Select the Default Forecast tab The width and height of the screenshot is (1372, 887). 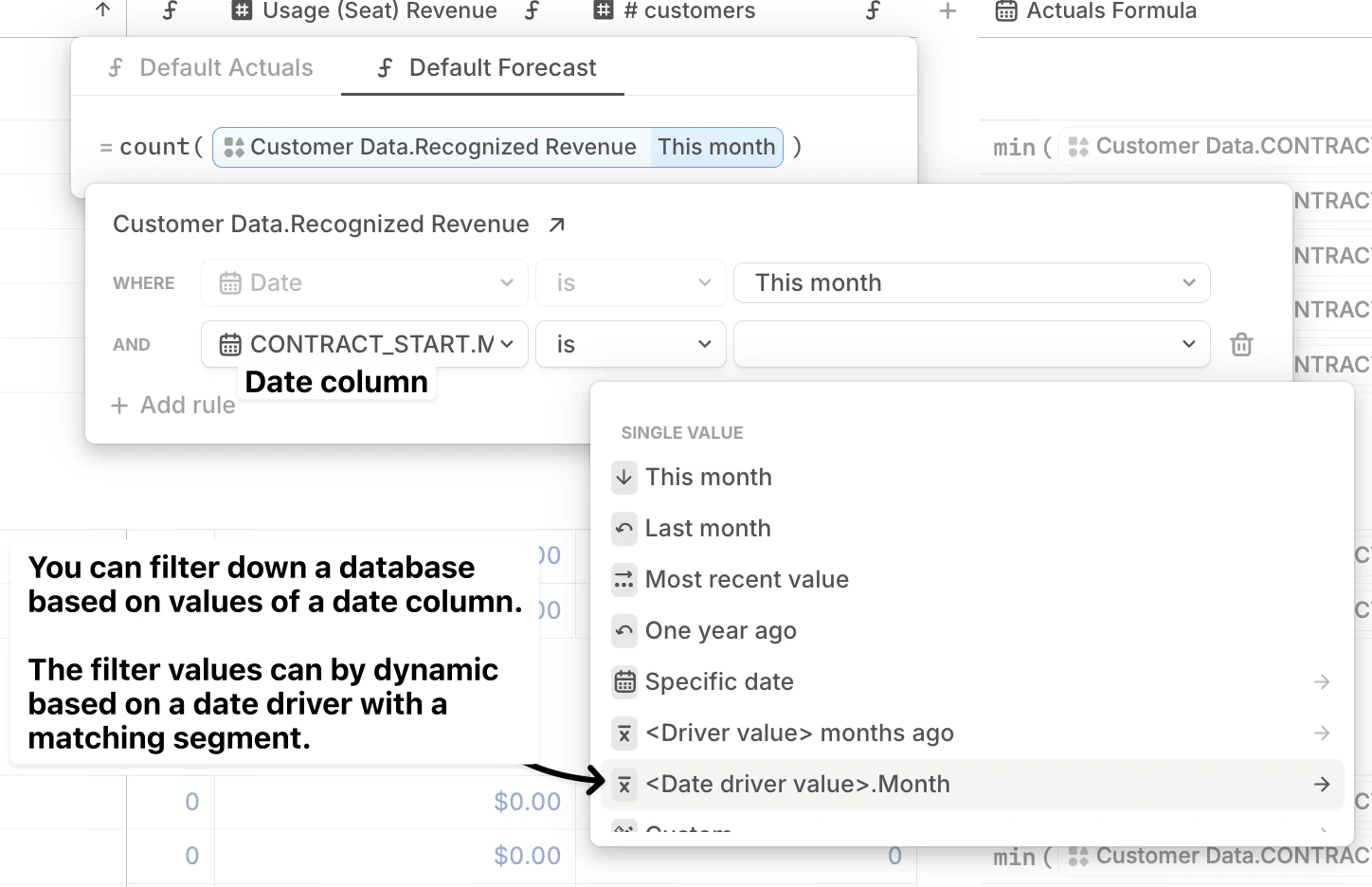[x=486, y=68]
